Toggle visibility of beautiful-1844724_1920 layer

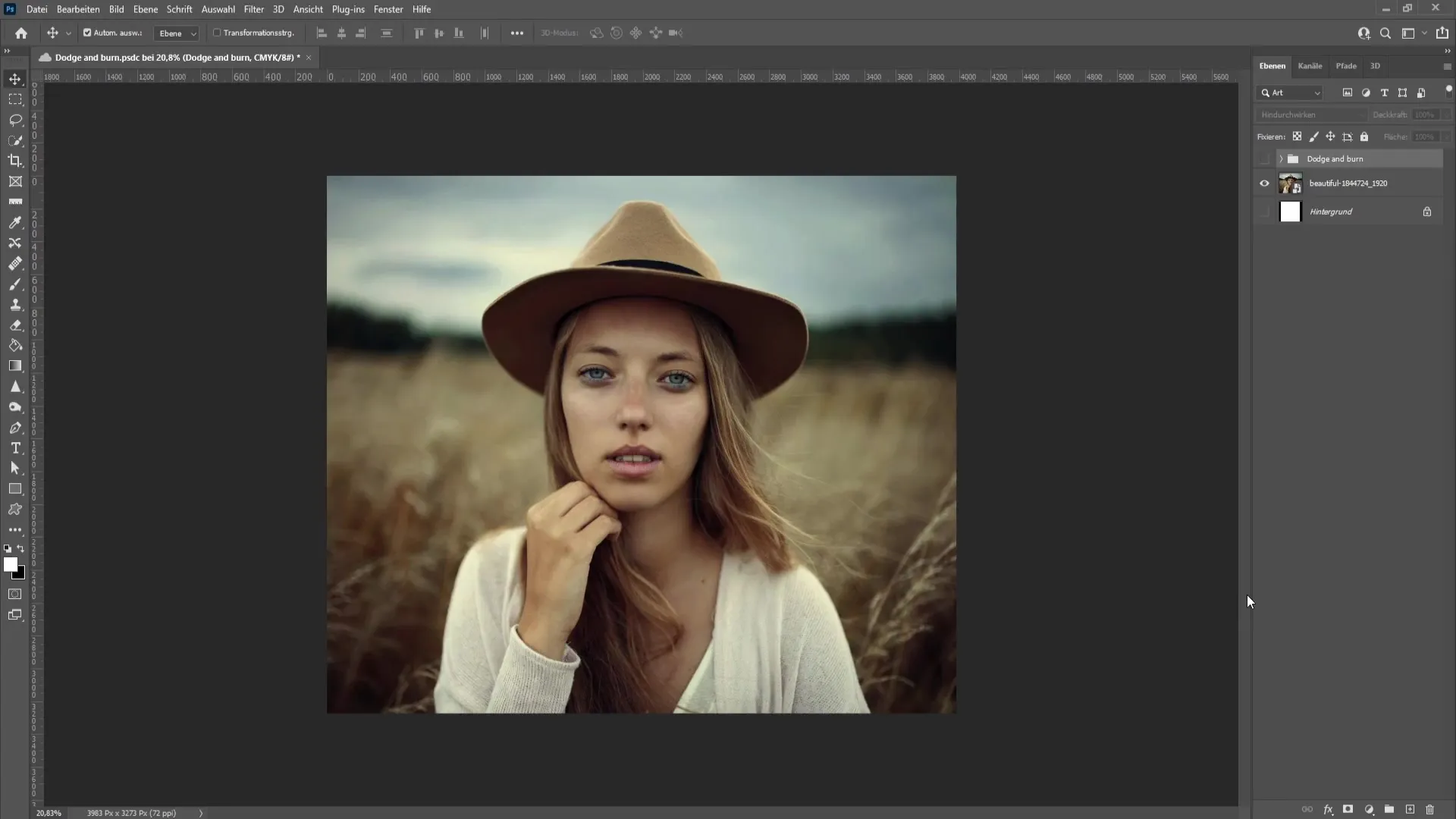coord(1264,183)
